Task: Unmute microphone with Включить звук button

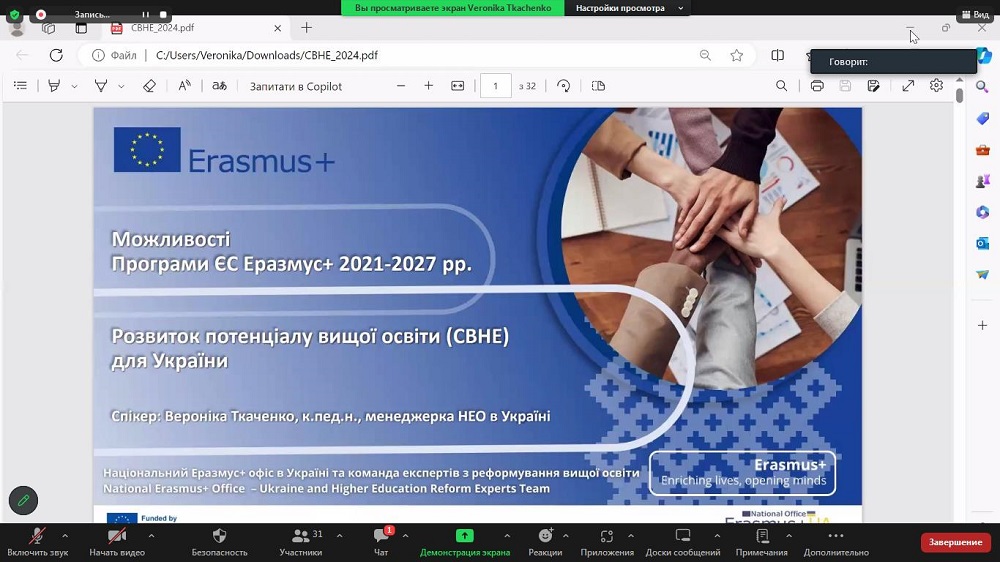Action: point(37,541)
